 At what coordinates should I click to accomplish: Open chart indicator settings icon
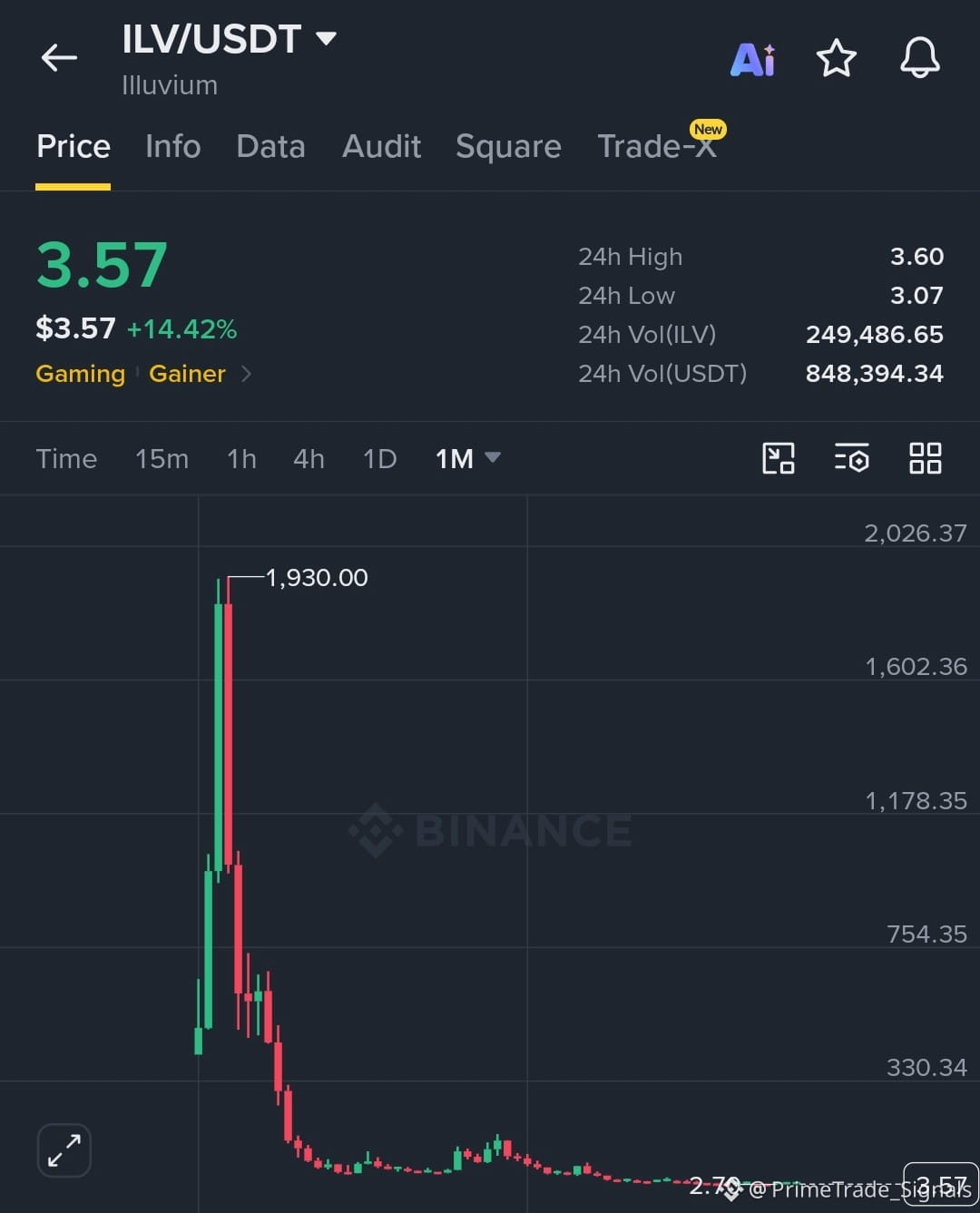click(x=852, y=458)
